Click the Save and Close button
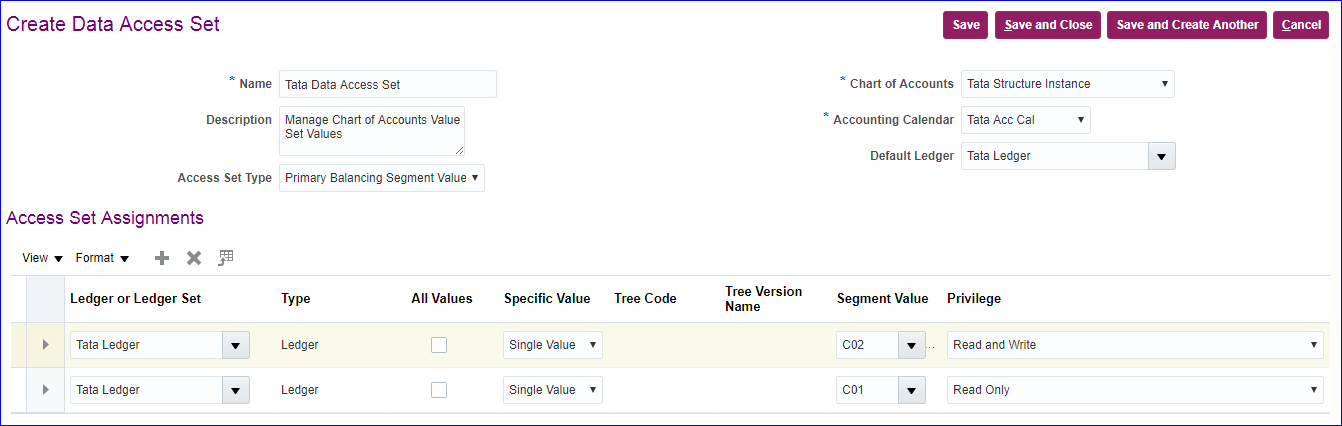 click(x=1048, y=25)
